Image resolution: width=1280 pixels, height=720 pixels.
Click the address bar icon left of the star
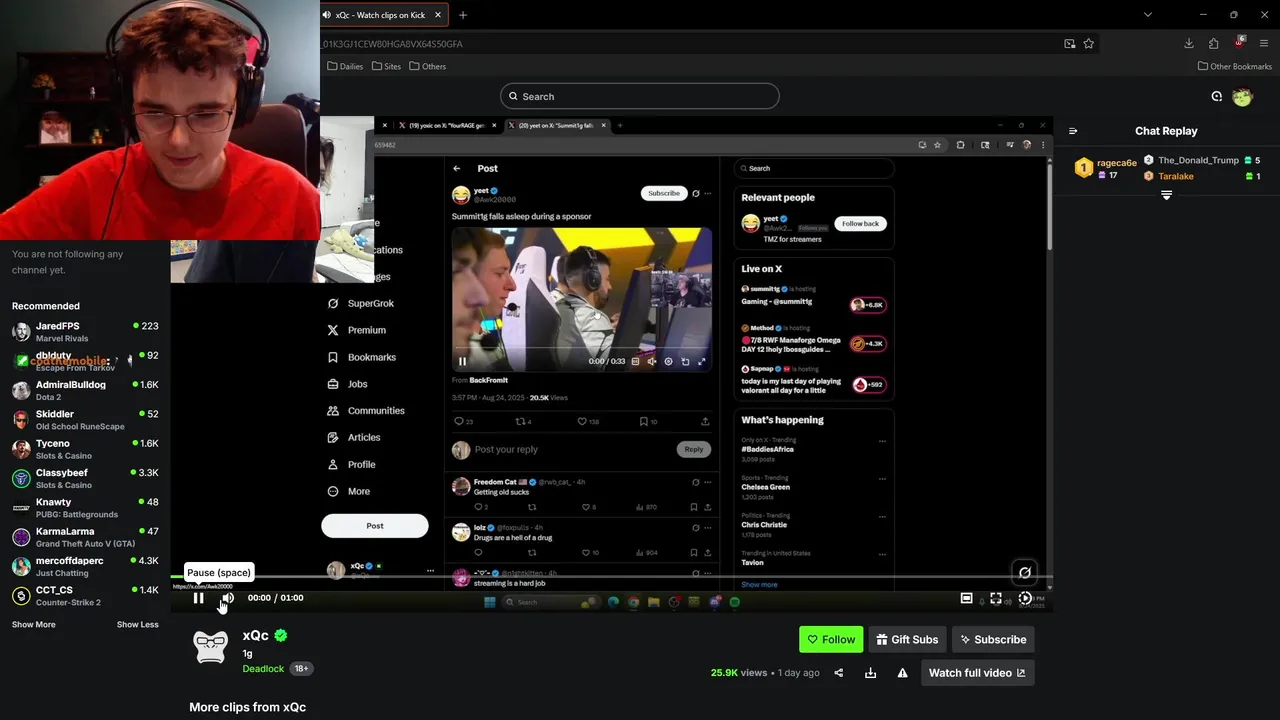click(1069, 44)
